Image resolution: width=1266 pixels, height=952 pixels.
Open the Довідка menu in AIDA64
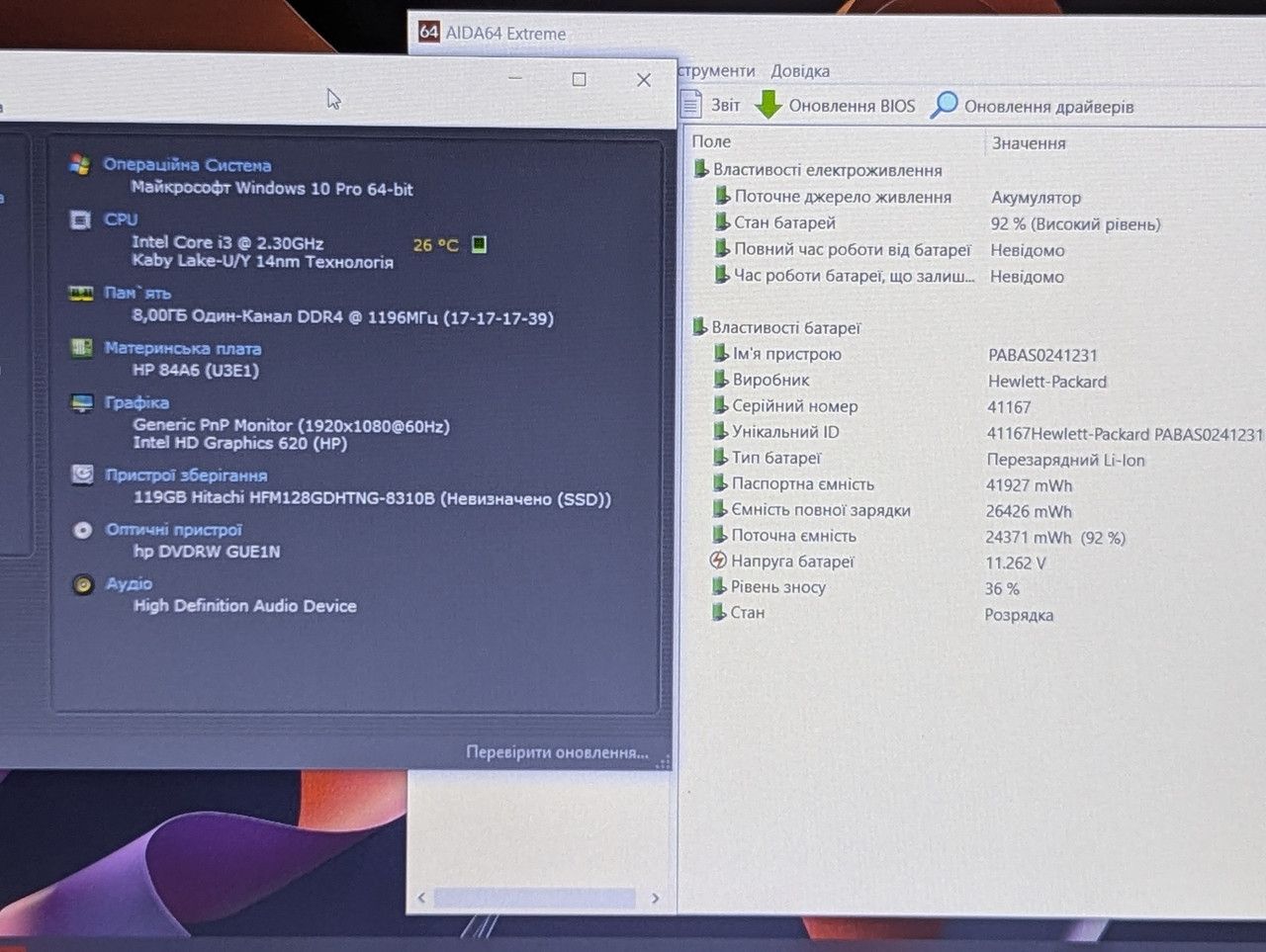click(x=800, y=71)
